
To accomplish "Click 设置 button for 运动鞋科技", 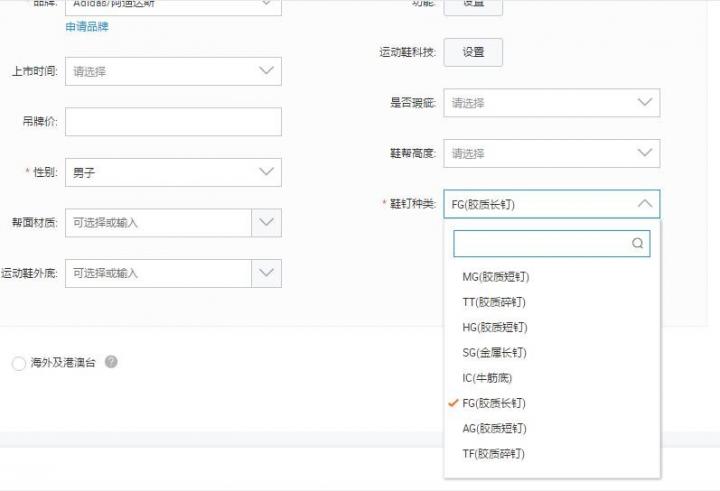I will [473, 52].
